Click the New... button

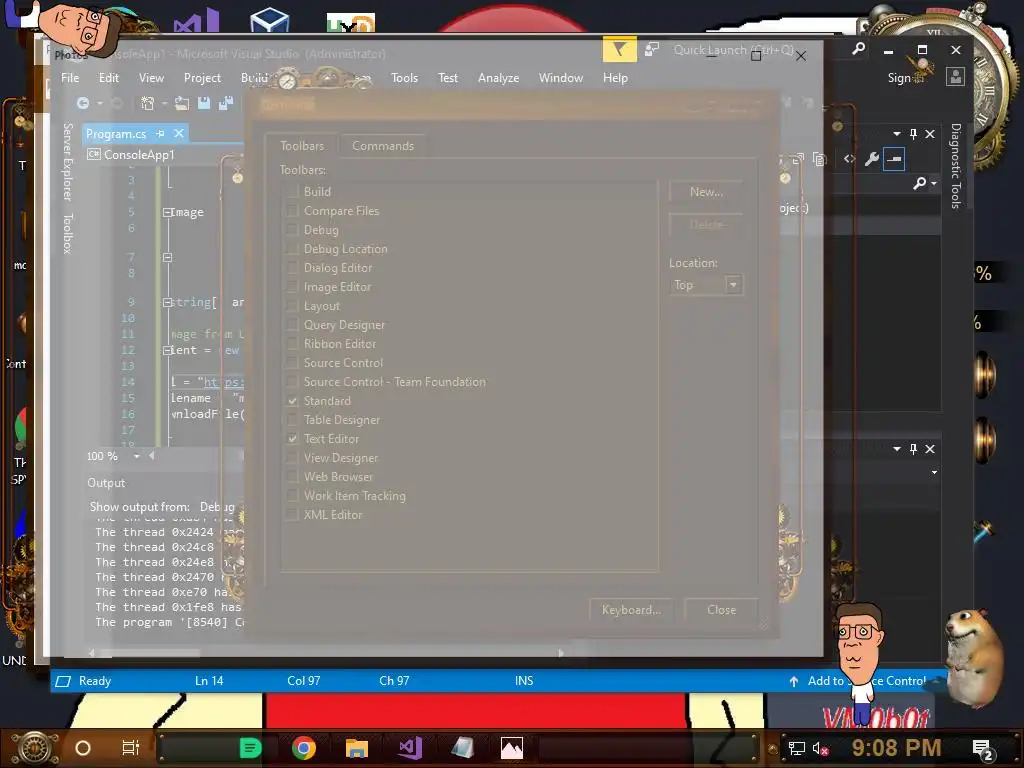(706, 192)
